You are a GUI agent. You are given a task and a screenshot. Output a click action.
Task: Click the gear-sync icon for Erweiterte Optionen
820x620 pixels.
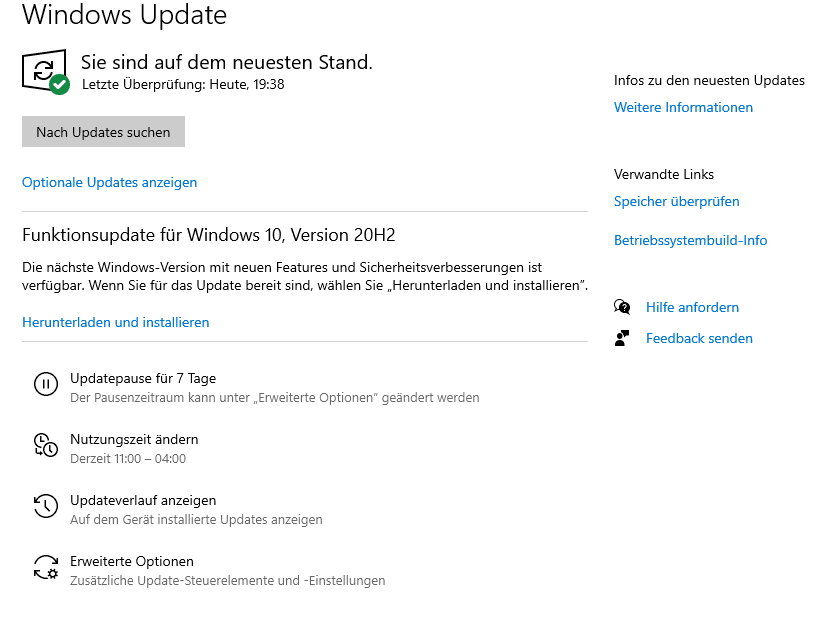[x=46, y=567]
